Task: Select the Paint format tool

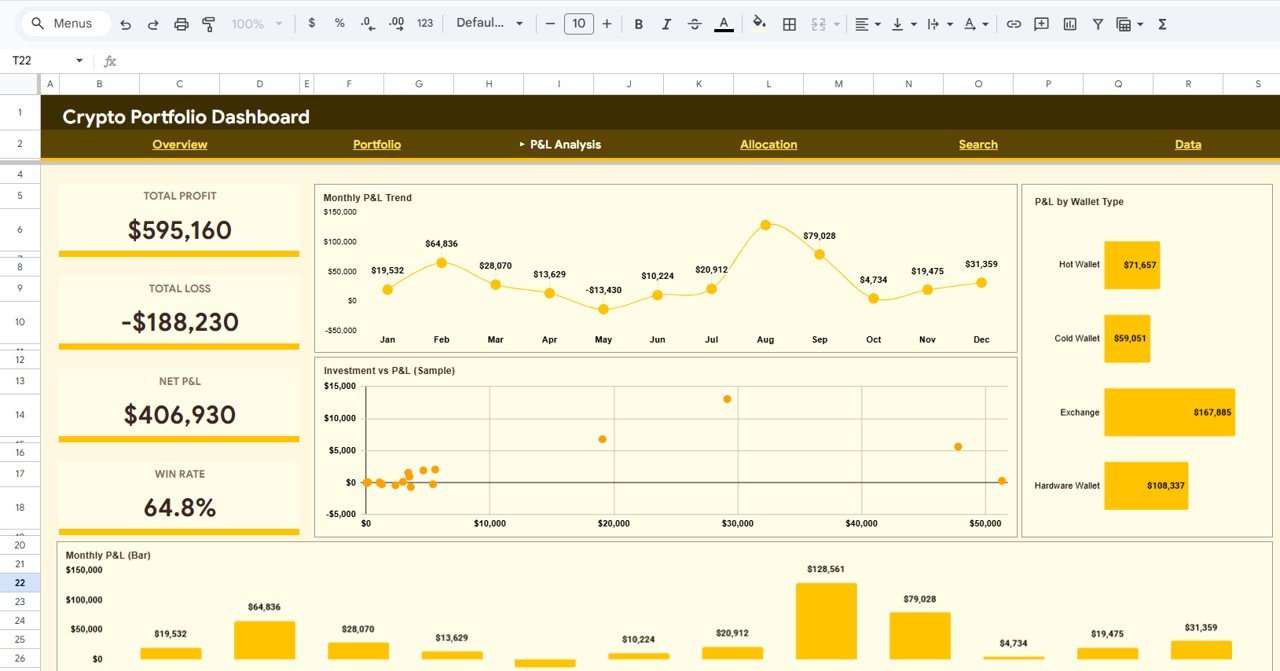Action: tap(208, 22)
